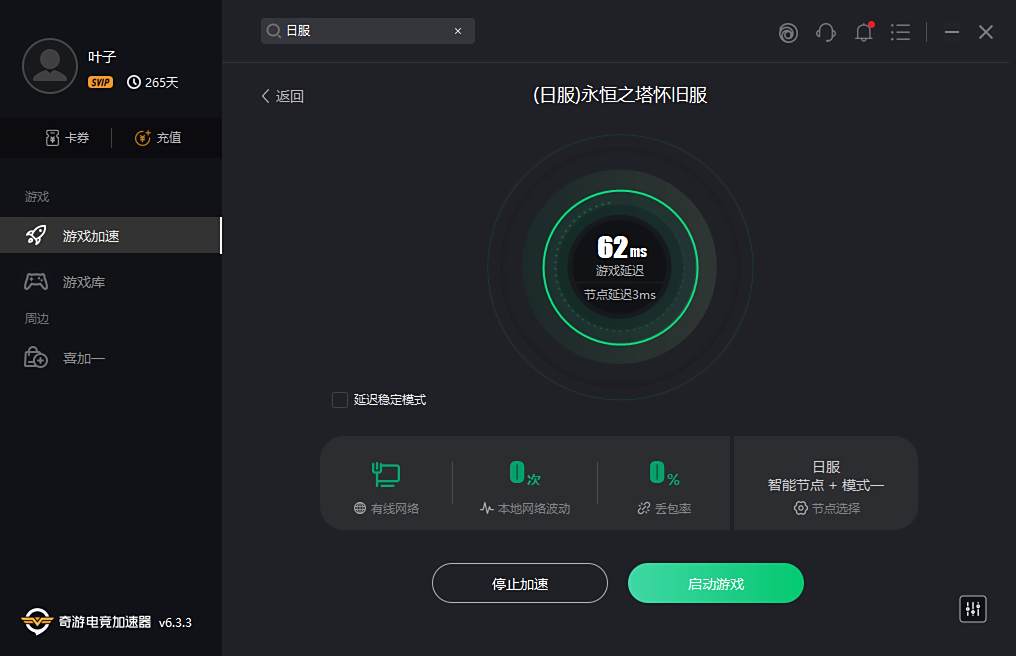
Task: Open the notifications bell
Action: pos(863,32)
